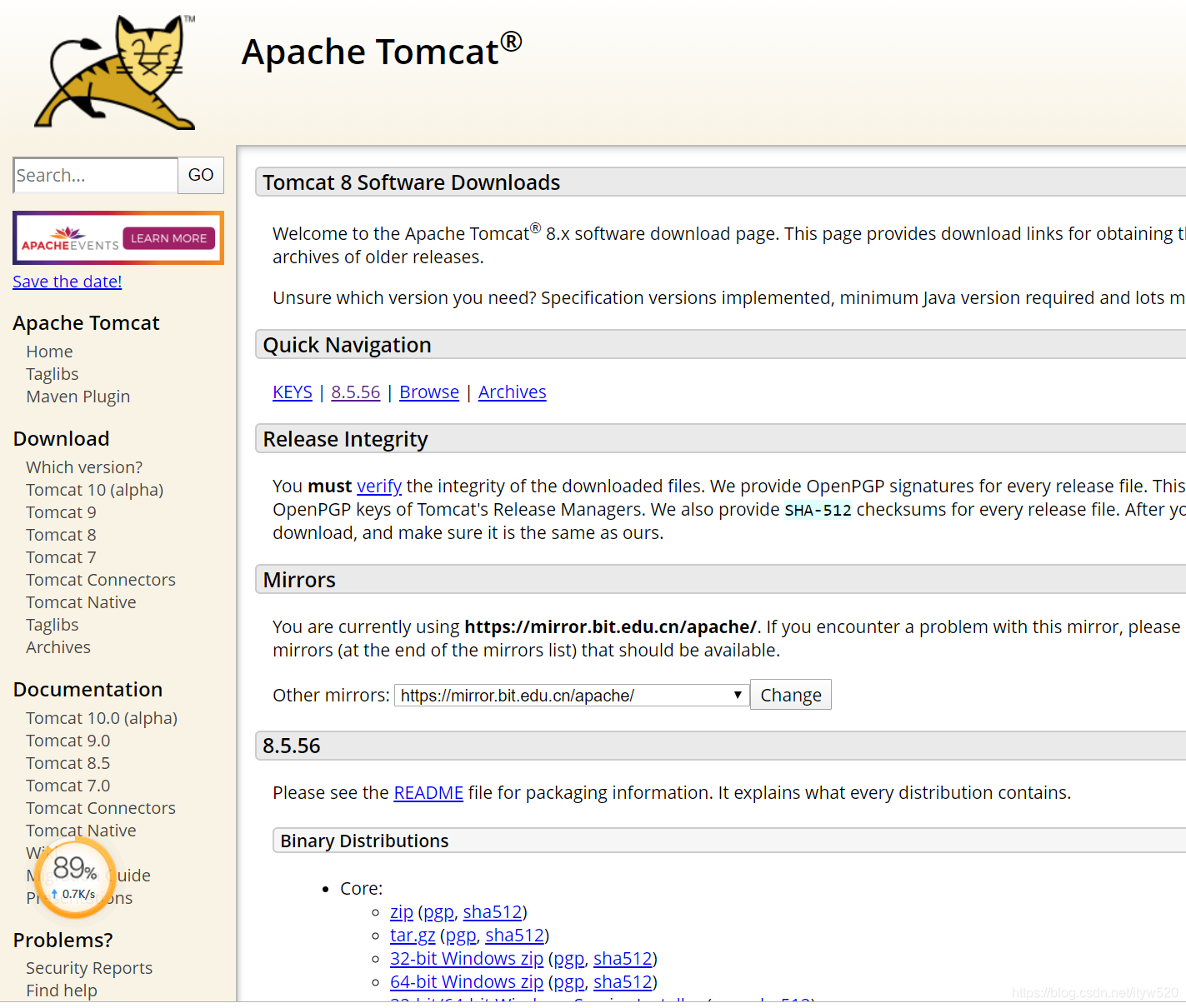Click the Search input field
Viewport: 1186px width, 1008px height.
[94, 175]
